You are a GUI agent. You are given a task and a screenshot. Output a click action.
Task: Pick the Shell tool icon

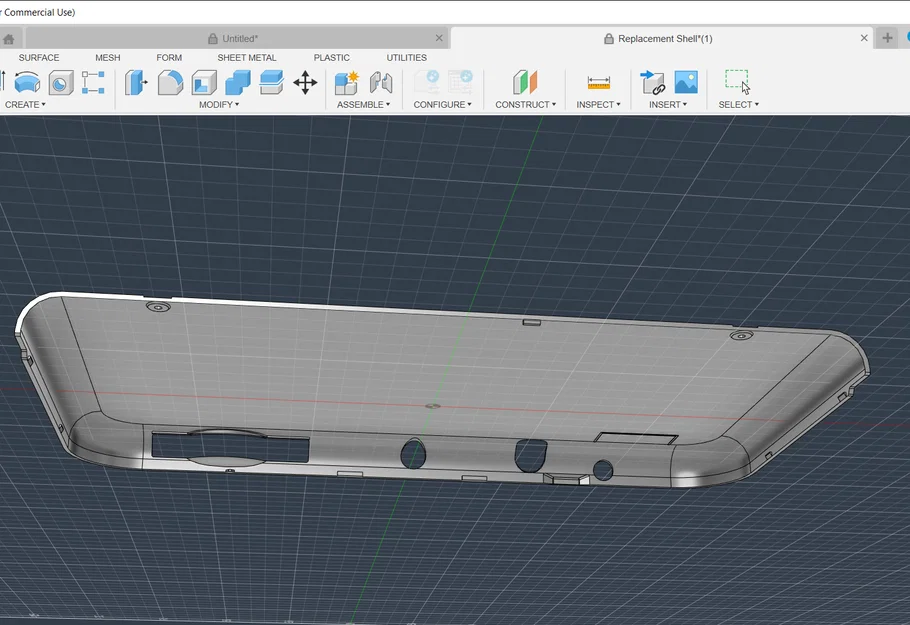pyautogui.click(x=204, y=82)
